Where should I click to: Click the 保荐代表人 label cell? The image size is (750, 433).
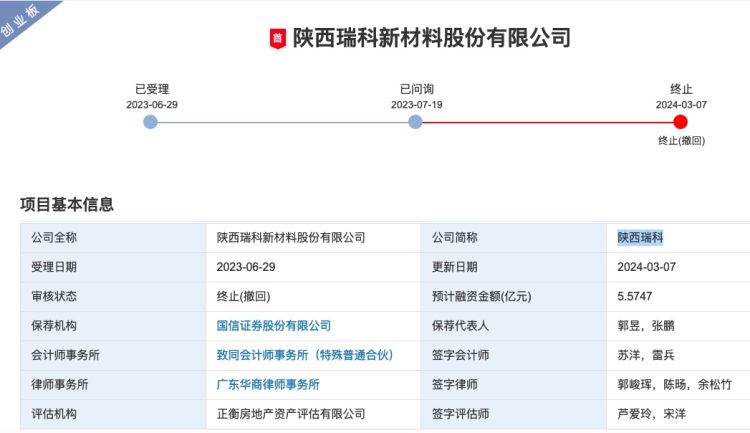click(514, 326)
